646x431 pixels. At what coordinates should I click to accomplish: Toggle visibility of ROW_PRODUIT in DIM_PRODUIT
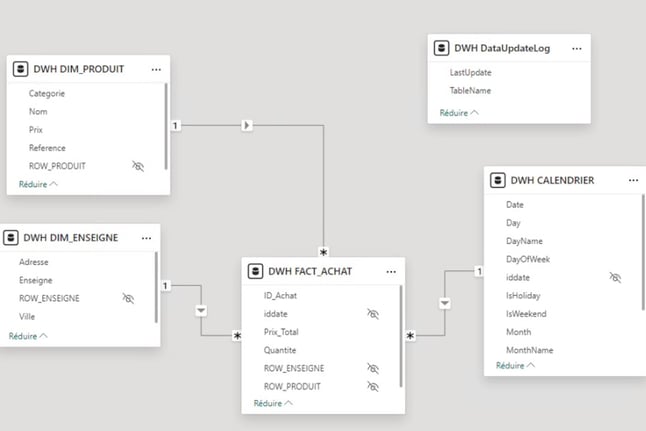[138, 166]
